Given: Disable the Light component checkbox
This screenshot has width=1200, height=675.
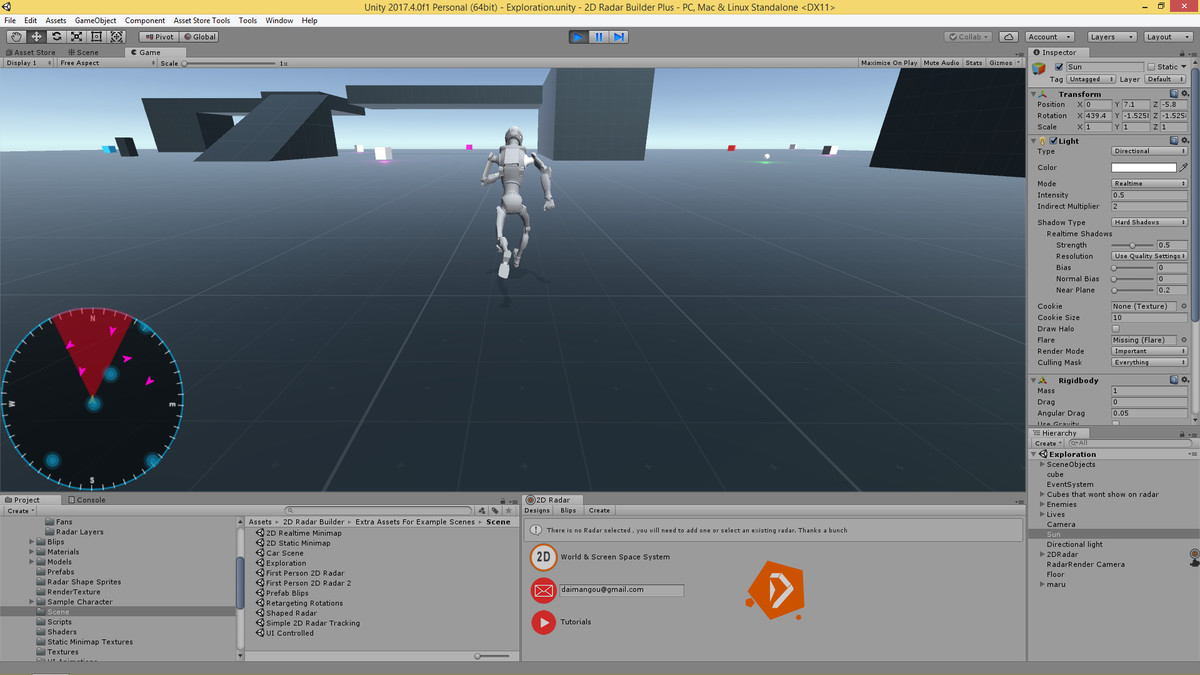Looking at the screenshot, I should coord(1054,140).
